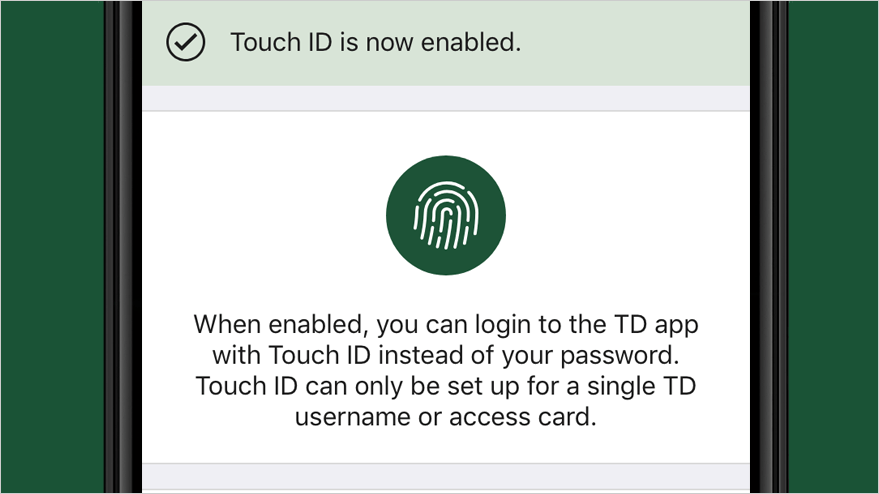
Task: Click the white card area right of fingerprint
Action: [x=628, y=215]
